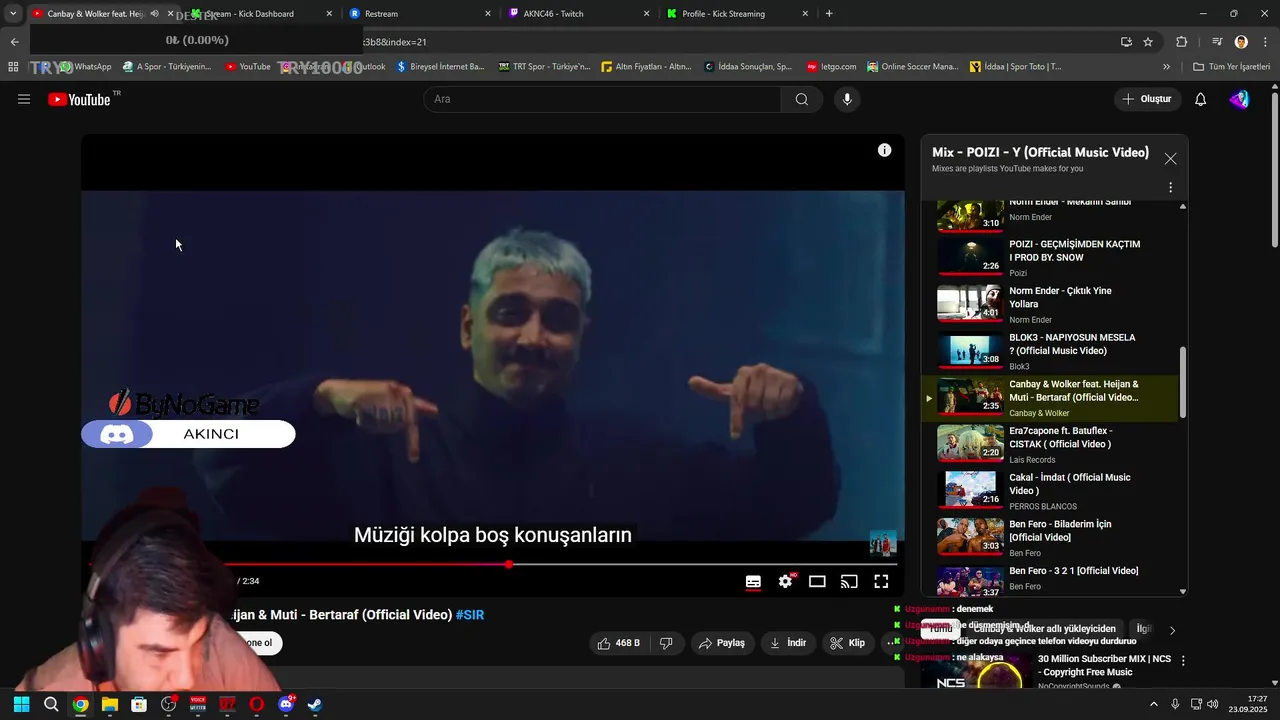
Task: Enter fullscreen video mode
Action: 881,581
